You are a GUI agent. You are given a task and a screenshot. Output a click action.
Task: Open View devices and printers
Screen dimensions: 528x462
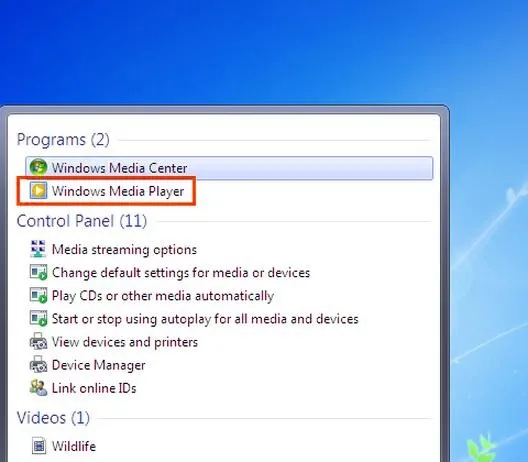tap(125, 342)
